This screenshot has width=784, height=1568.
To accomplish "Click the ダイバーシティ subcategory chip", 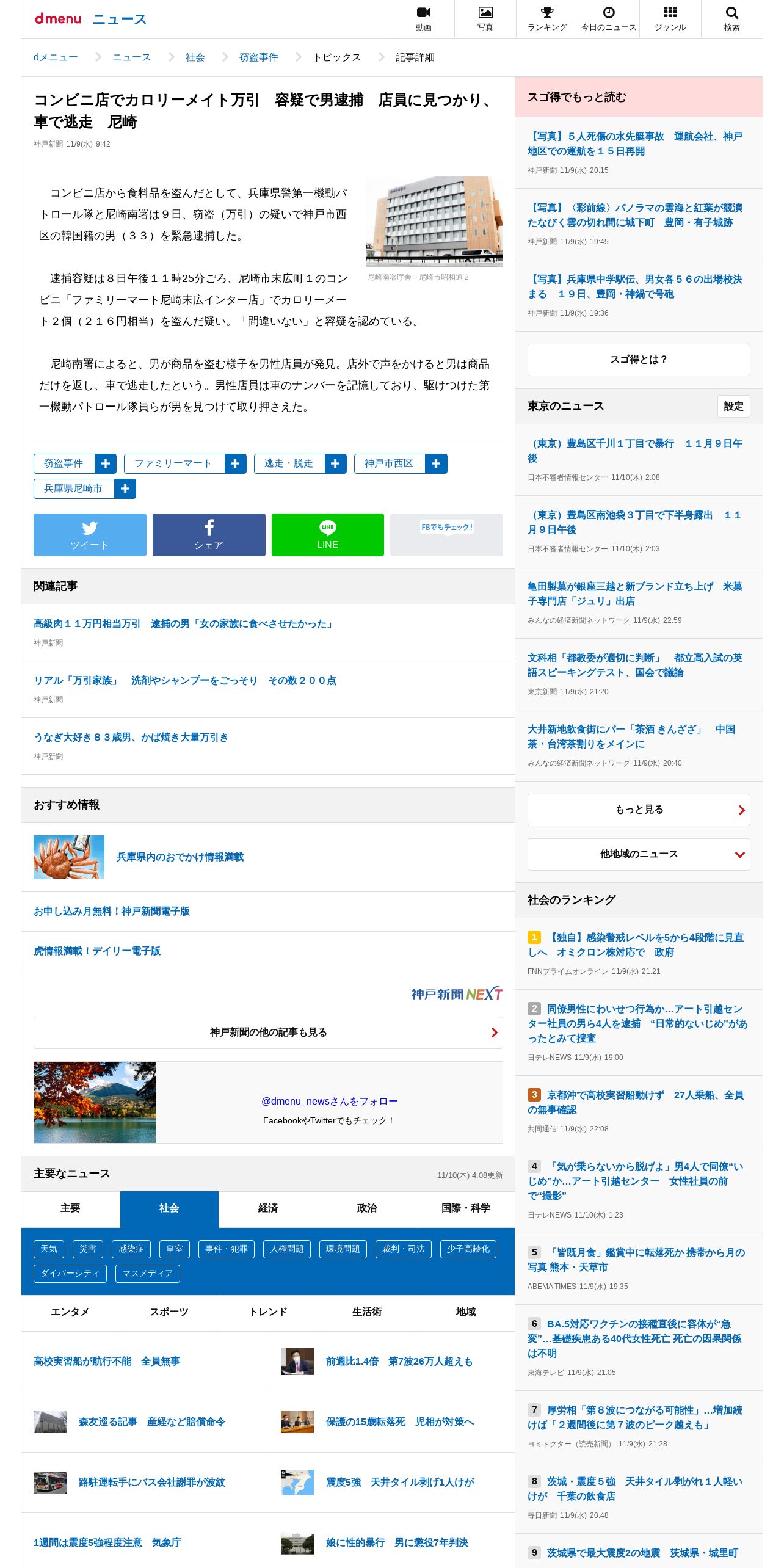I will (70, 1274).
